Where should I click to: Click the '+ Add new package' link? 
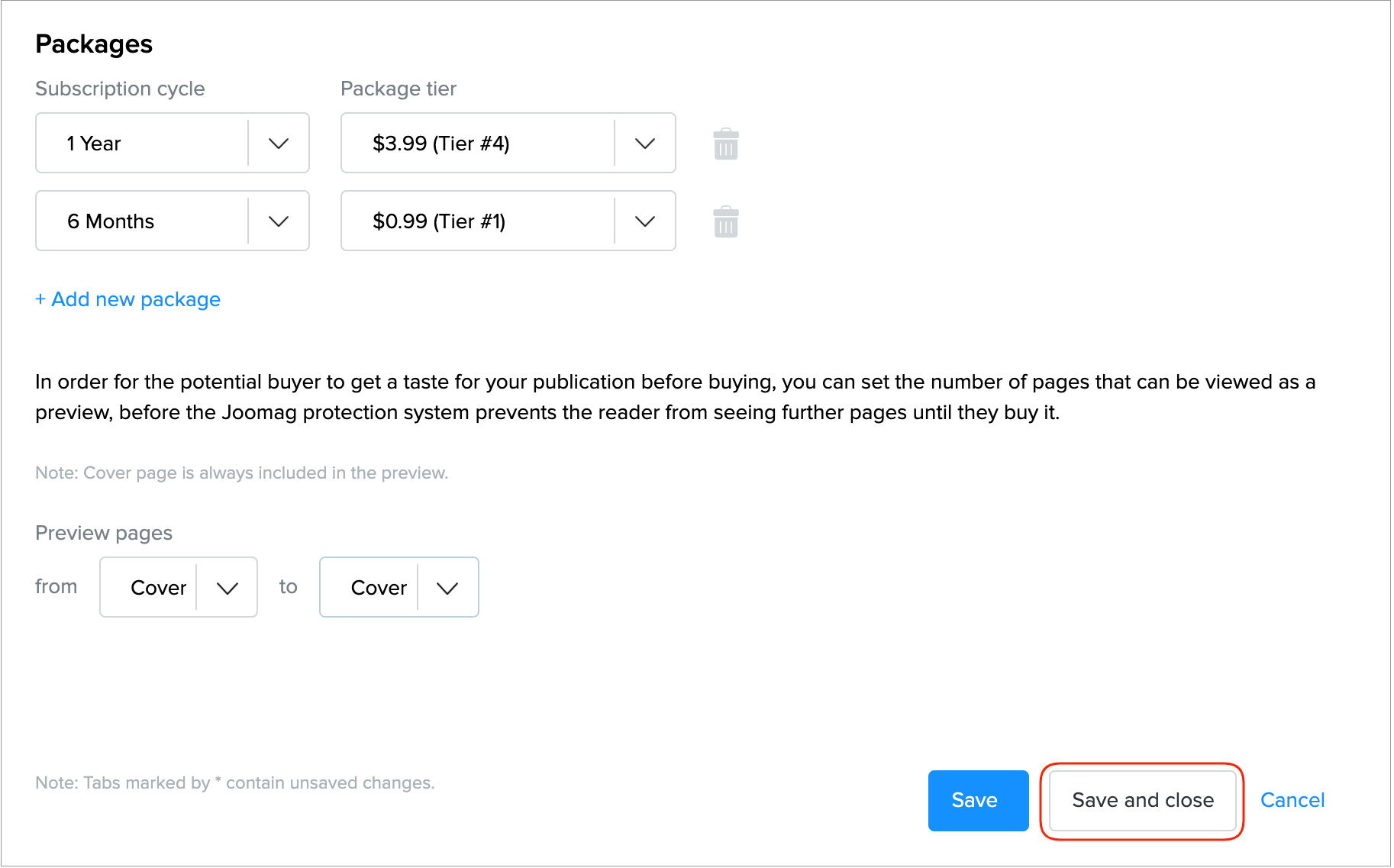[128, 299]
